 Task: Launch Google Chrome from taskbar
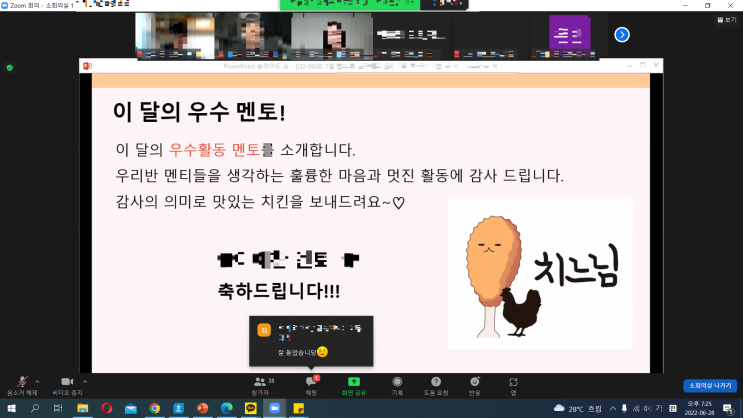tap(154, 408)
